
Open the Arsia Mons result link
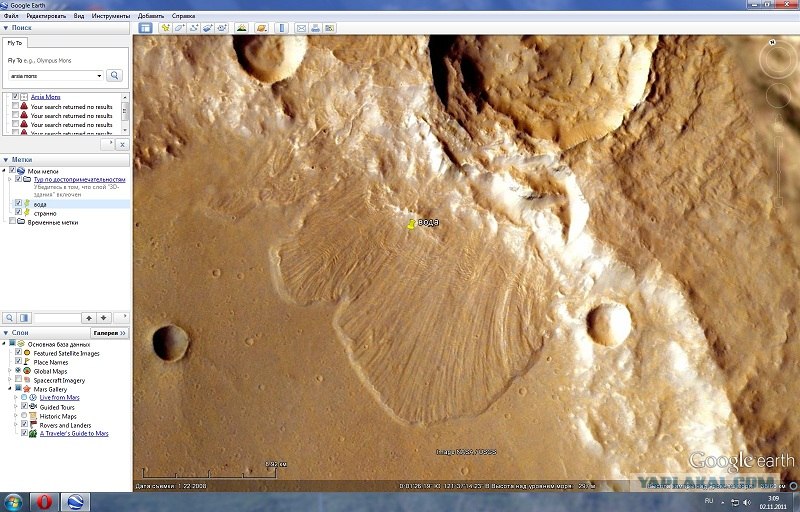pyautogui.click(x=45, y=97)
